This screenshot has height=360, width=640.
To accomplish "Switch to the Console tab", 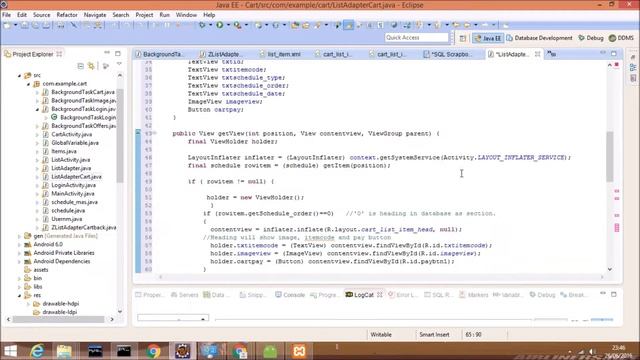I will click(290, 295).
